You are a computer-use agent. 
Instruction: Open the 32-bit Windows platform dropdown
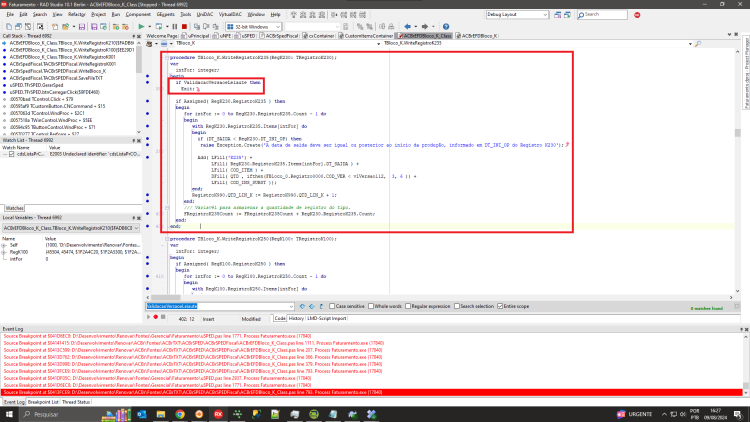[254, 27]
